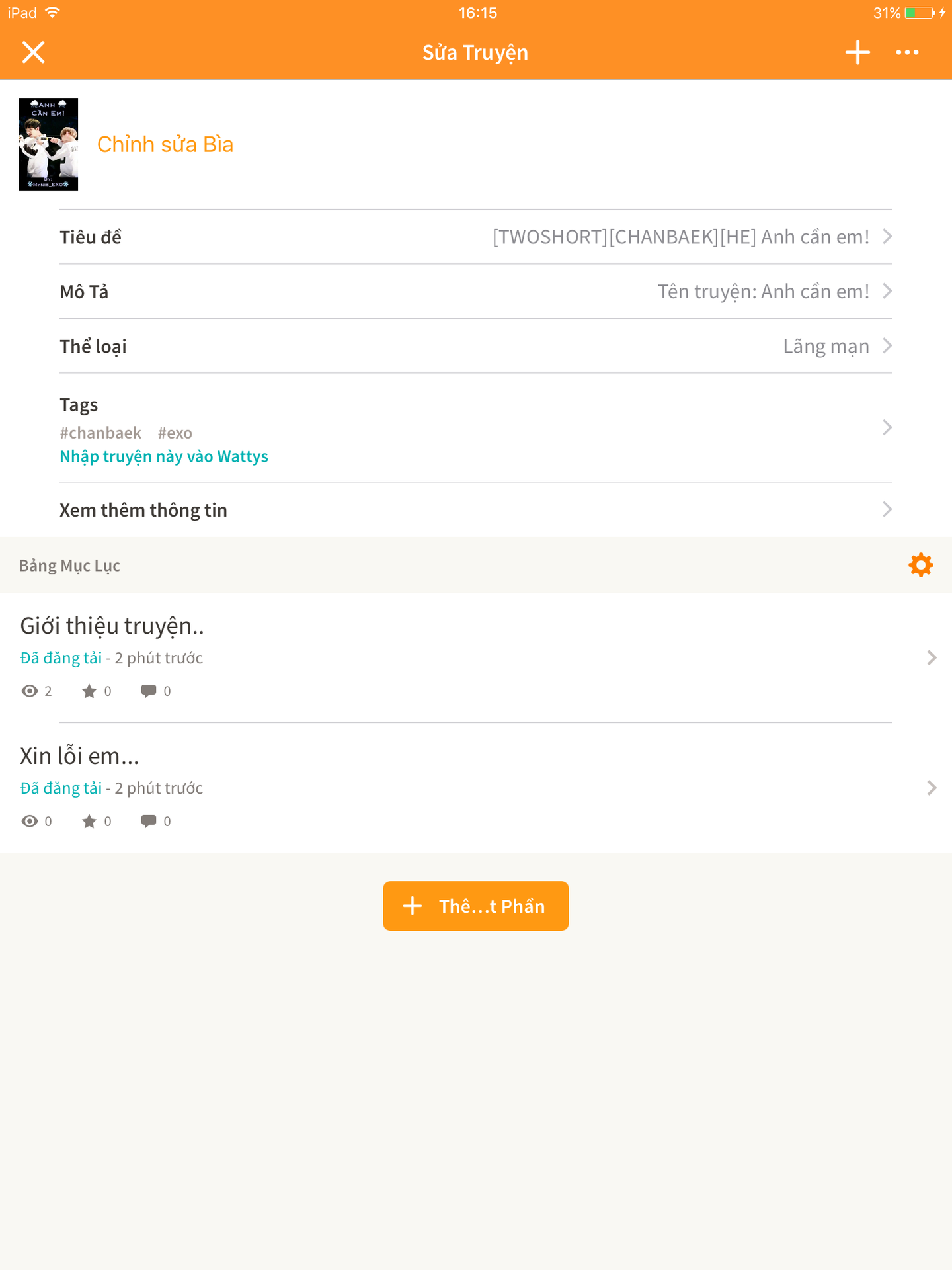Viewport: 952px width, 1270px height.
Task: Open the three-dots more options menu
Action: (907, 52)
